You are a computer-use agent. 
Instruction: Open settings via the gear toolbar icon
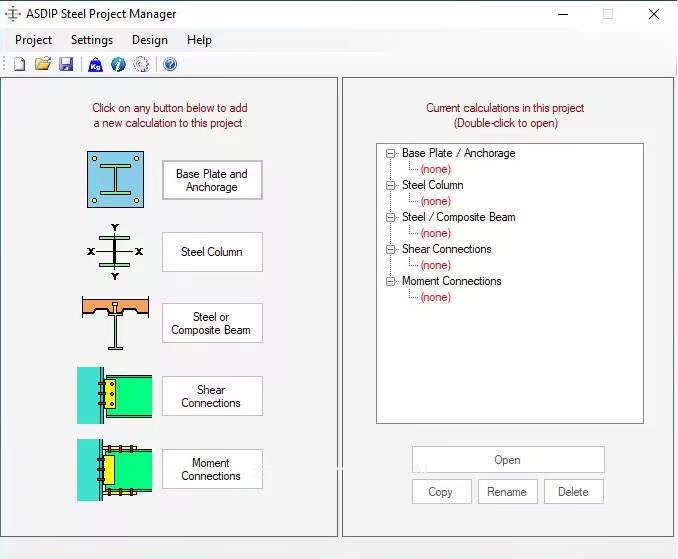pyautogui.click(x=141, y=64)
